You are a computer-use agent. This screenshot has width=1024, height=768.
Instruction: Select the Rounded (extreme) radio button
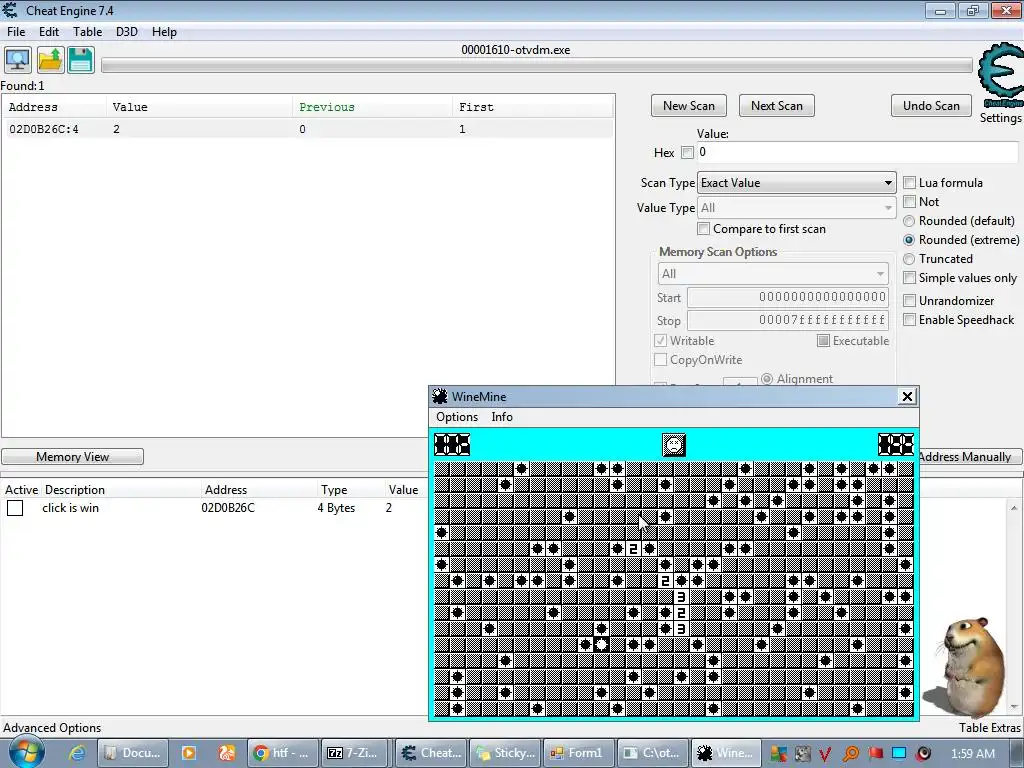click(x=909, y=240)
